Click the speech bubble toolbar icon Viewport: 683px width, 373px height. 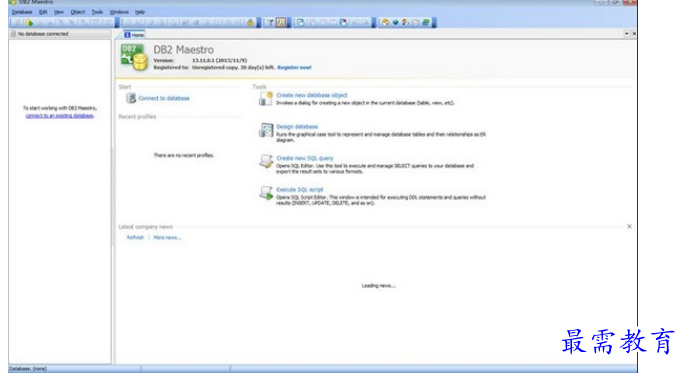416,22
